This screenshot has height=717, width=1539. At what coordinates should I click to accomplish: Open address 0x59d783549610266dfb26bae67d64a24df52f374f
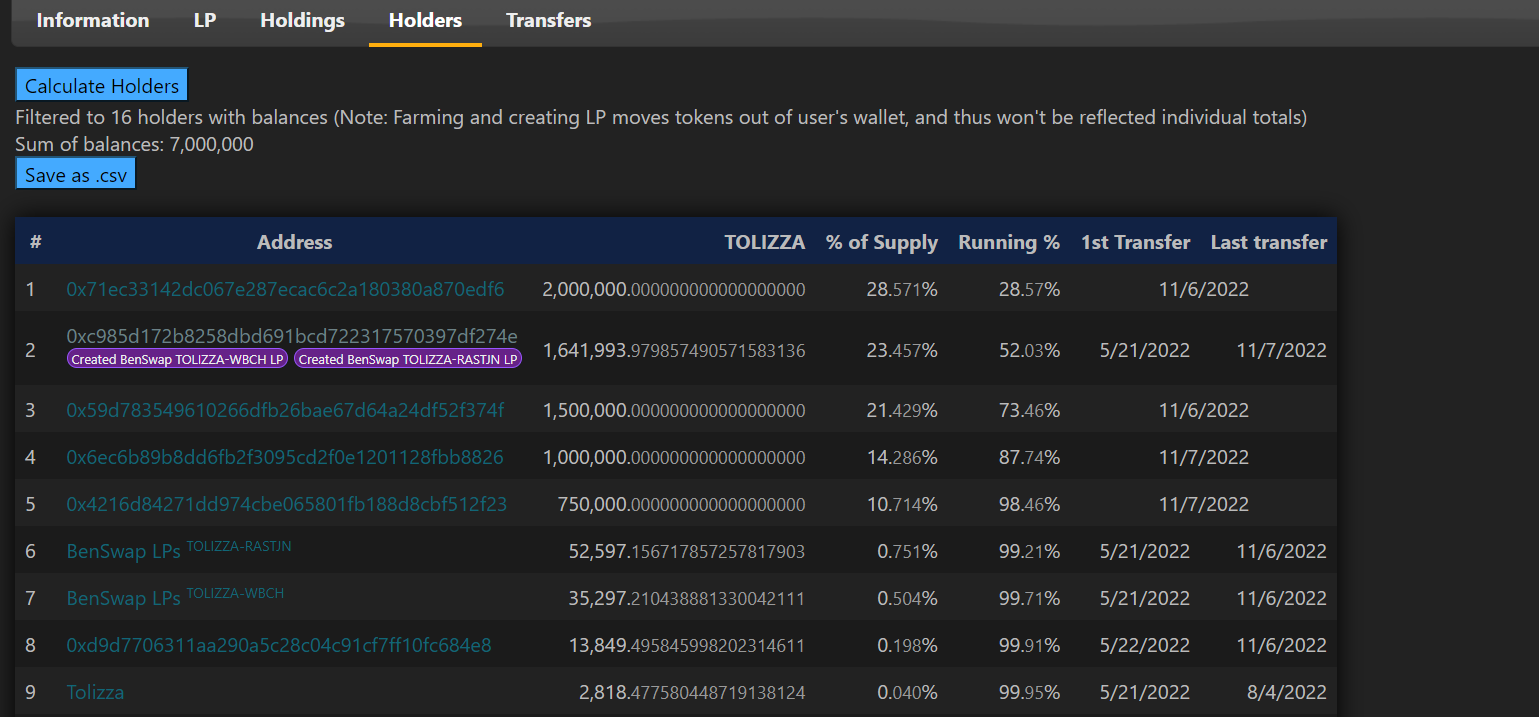pyautogui.click(x=285, y=410)
